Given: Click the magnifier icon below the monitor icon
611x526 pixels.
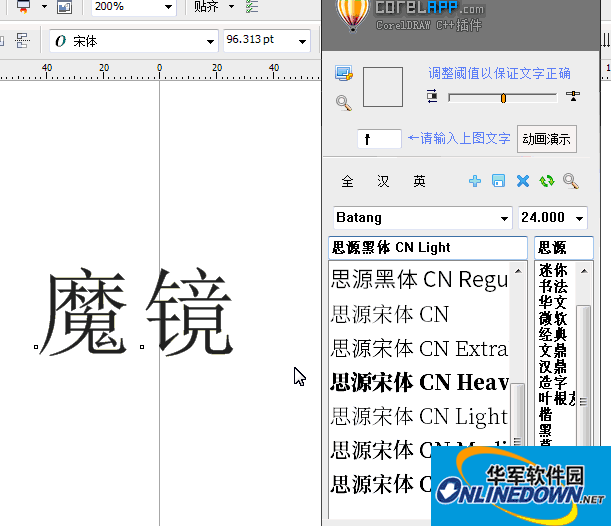Looking at the screenshot, I should (x=344, y=103).
